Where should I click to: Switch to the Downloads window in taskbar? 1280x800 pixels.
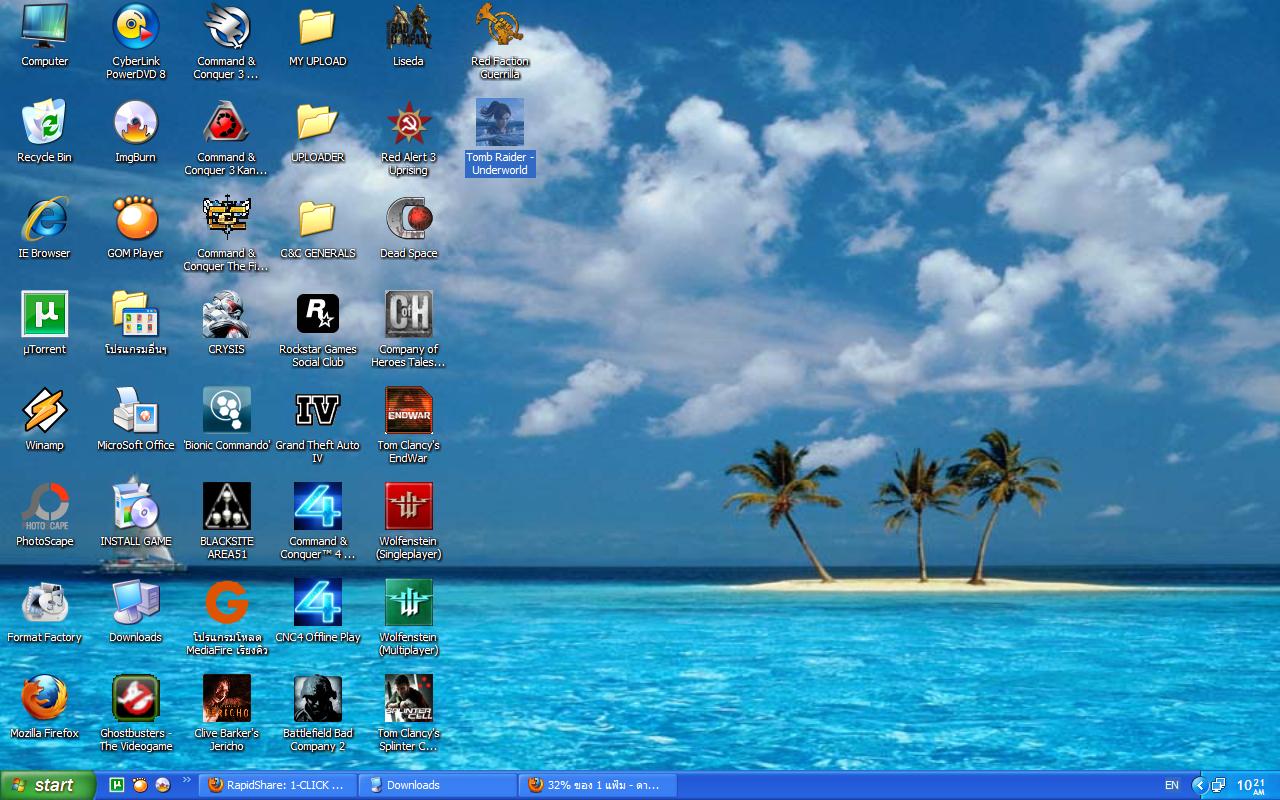pos(438,785)
